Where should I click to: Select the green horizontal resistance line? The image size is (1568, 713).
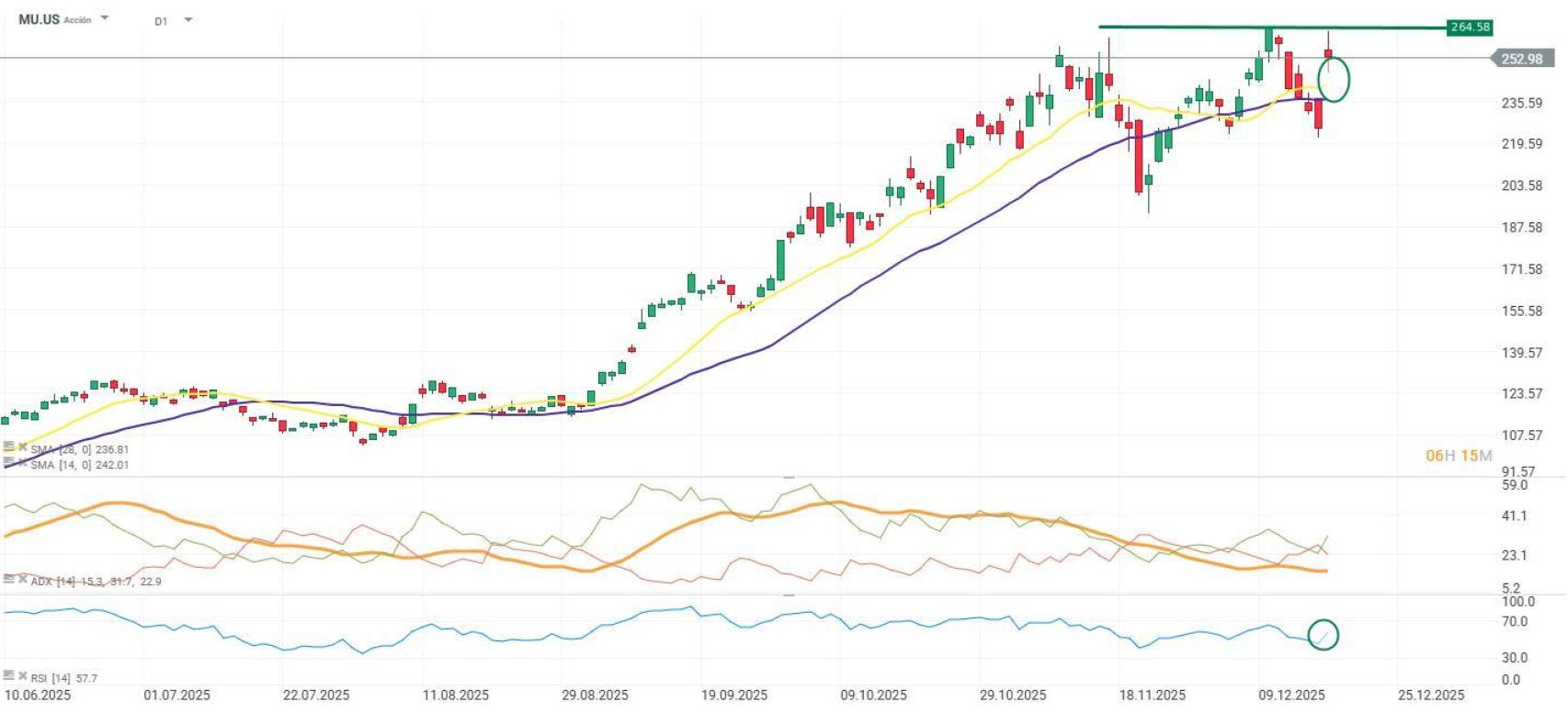(x=1195, y=27)
